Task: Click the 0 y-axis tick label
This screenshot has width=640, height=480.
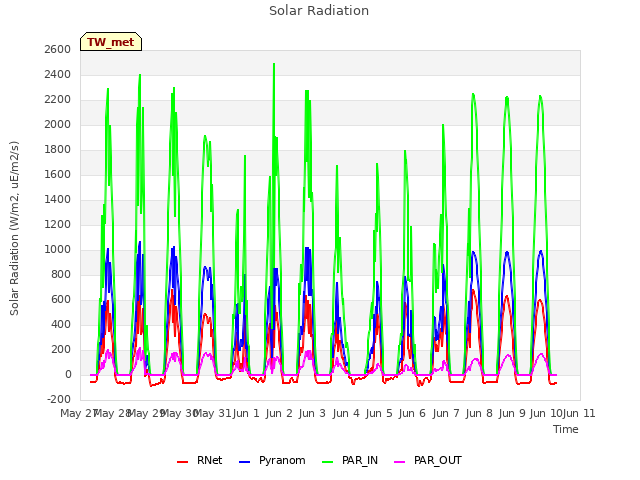Action: 68,374
